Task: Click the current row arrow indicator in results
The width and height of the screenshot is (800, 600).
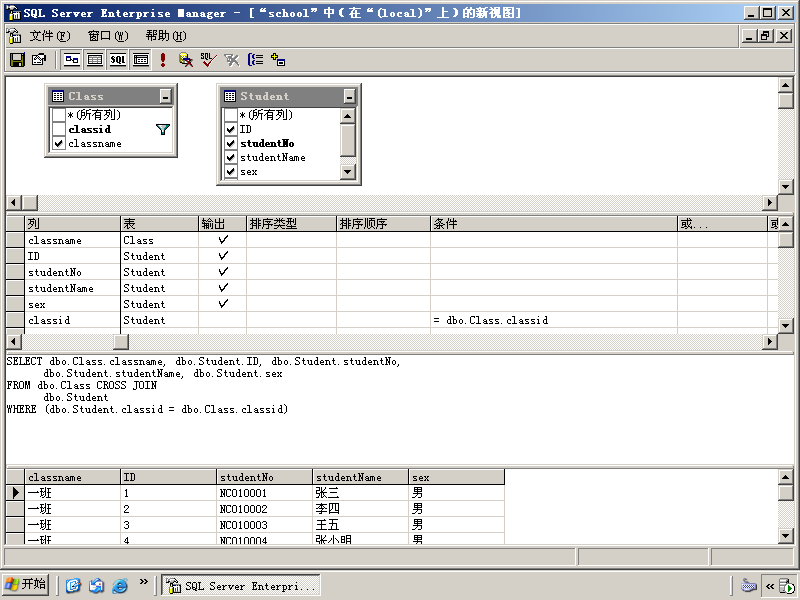Action: point(15,493)
